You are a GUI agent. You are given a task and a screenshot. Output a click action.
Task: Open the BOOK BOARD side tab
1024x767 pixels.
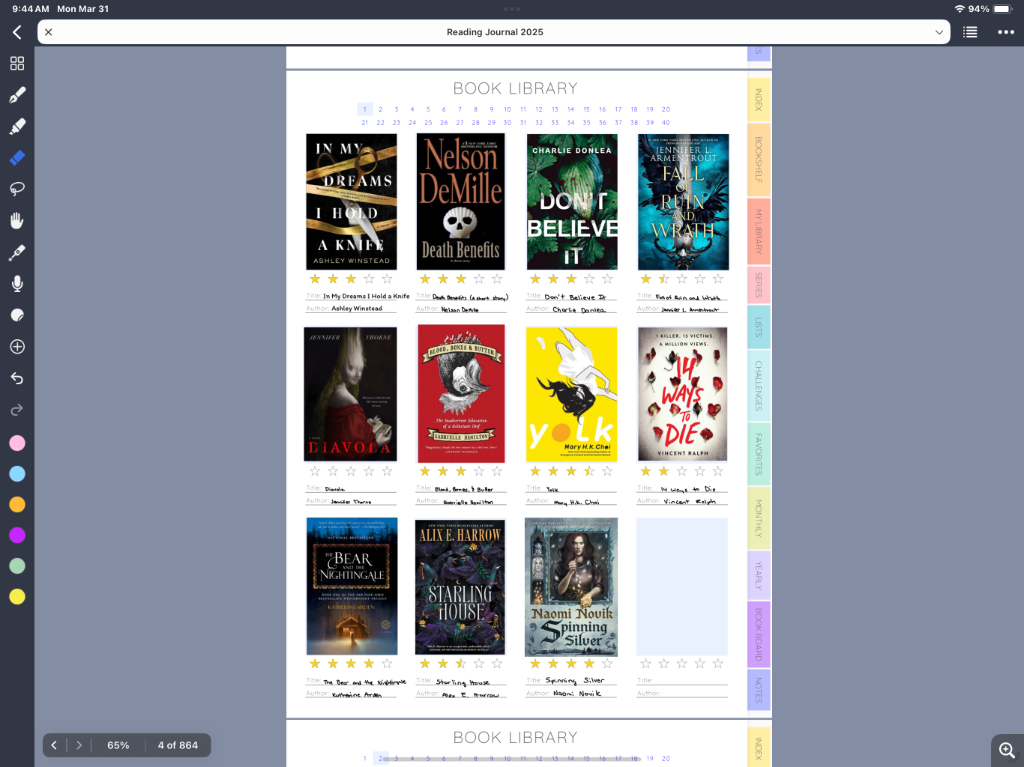click(758, 634)
